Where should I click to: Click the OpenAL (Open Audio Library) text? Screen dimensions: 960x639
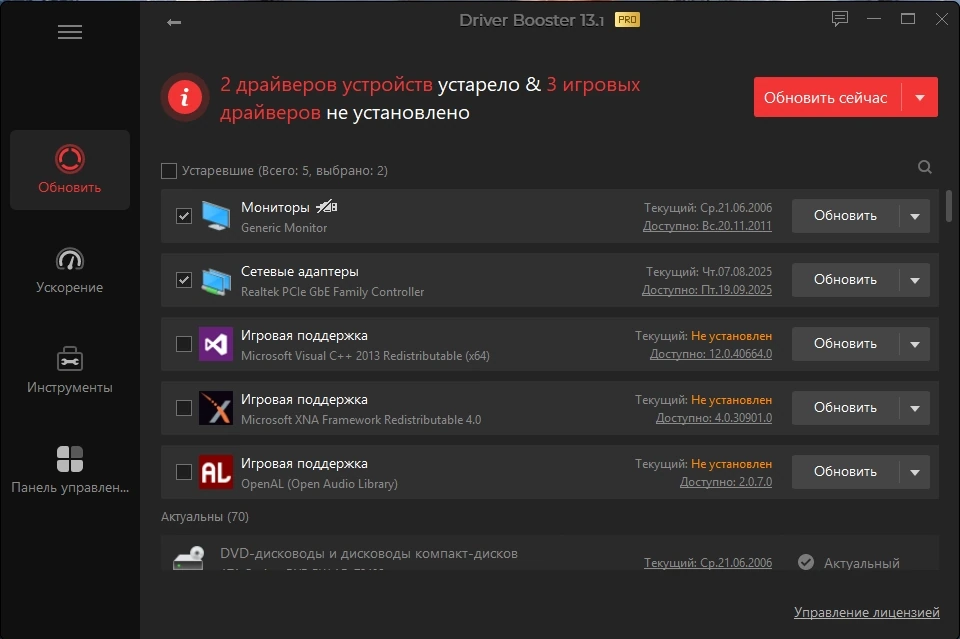[319, 484]
